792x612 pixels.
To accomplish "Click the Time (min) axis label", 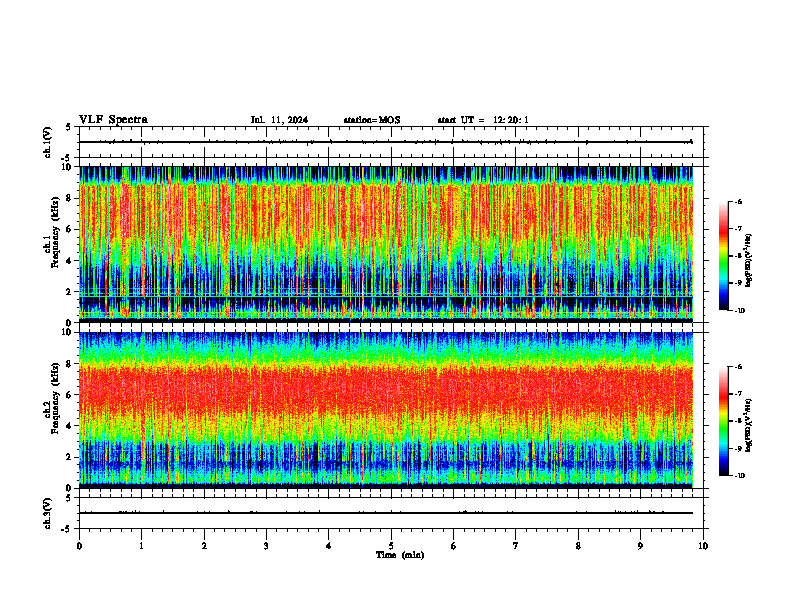I will [400, 555].
